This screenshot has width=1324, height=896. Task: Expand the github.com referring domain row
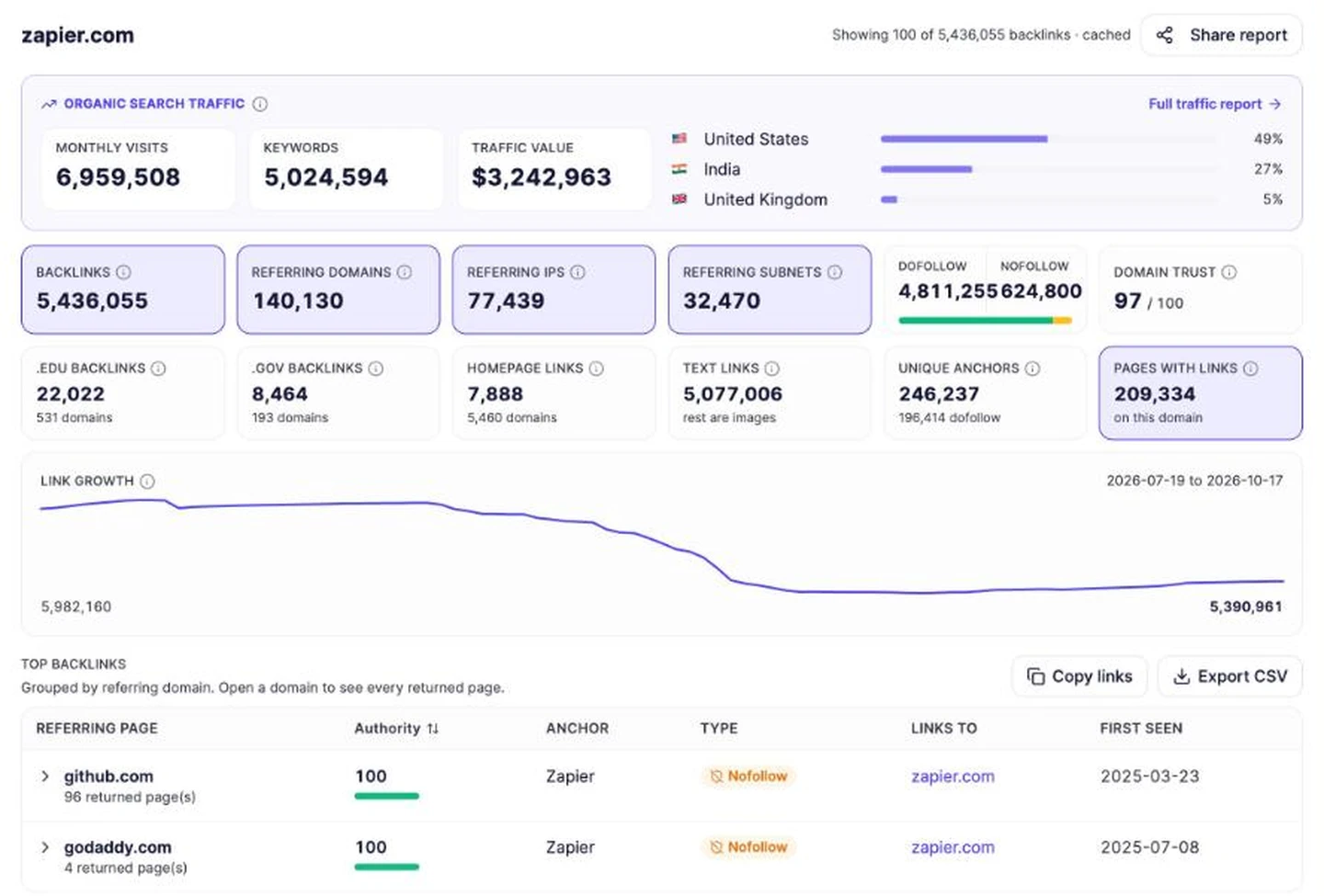(x=45, y=777)
